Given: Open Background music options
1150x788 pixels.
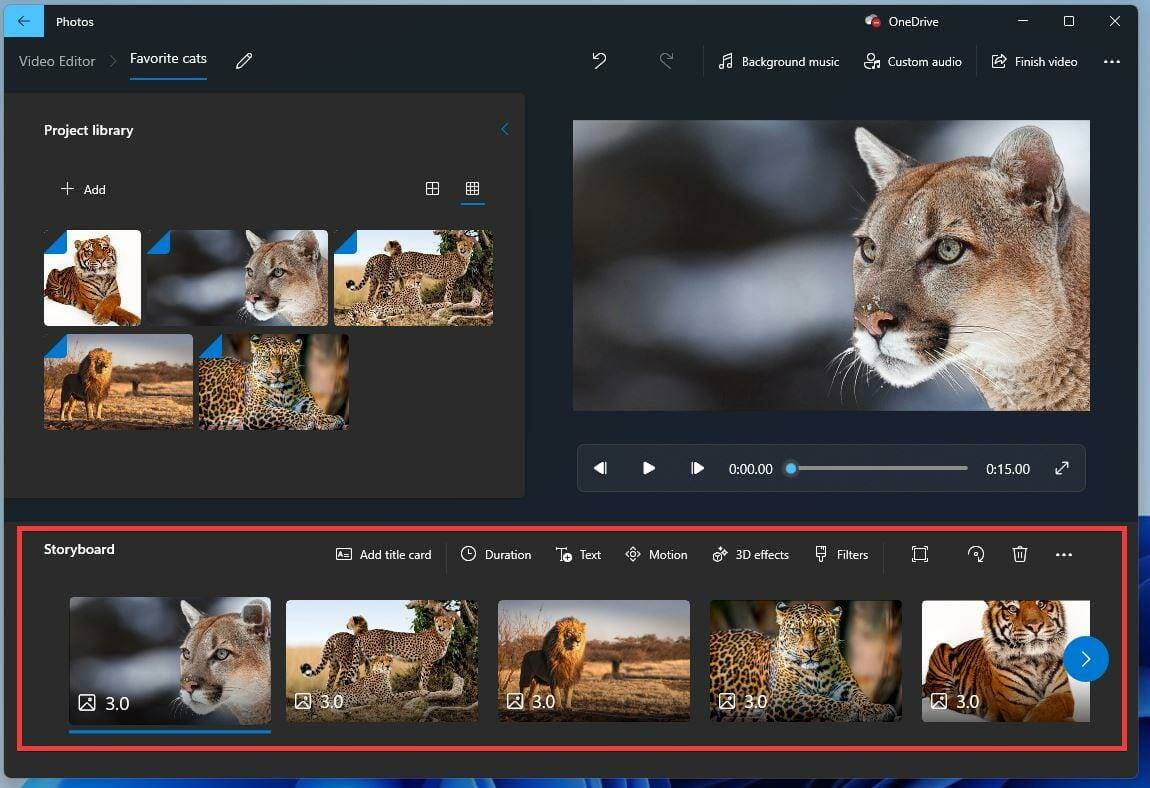Looking at the screenshot, I should pos(779,61).
